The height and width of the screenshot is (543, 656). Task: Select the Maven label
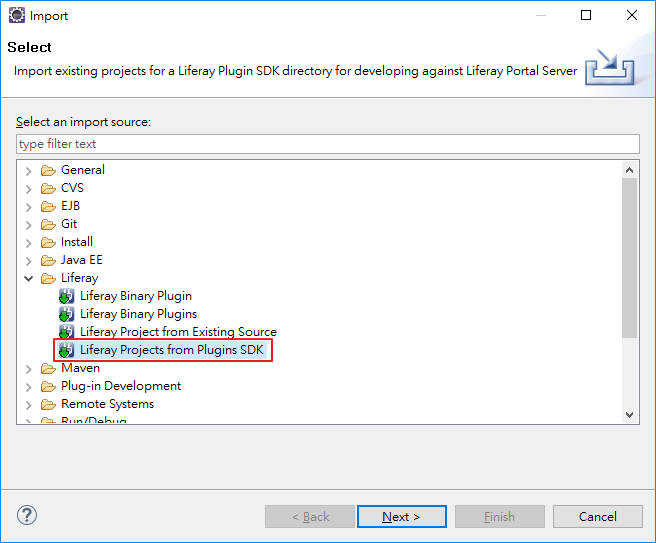point(80,368)
